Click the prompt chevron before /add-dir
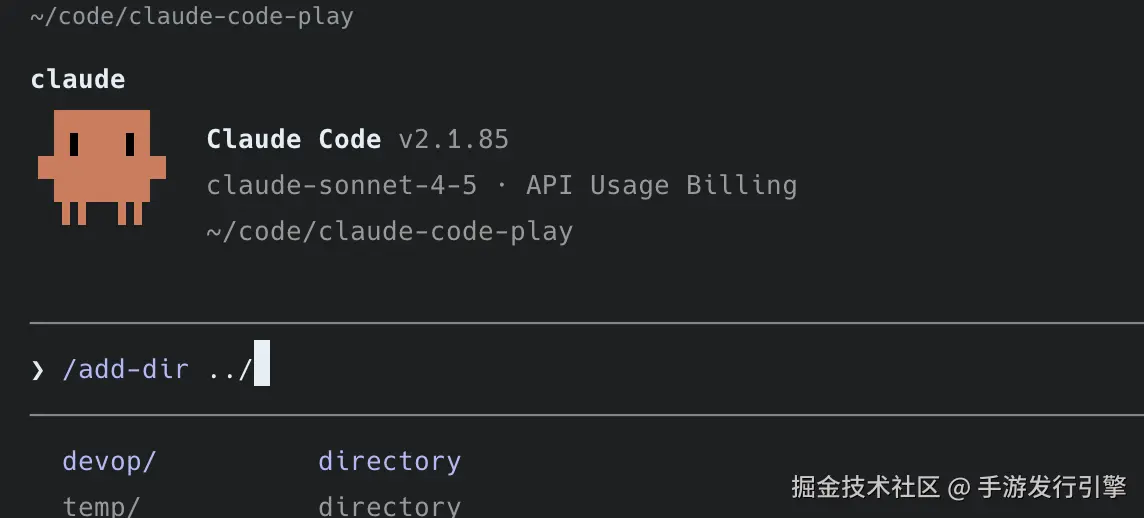 click(38, 370)
